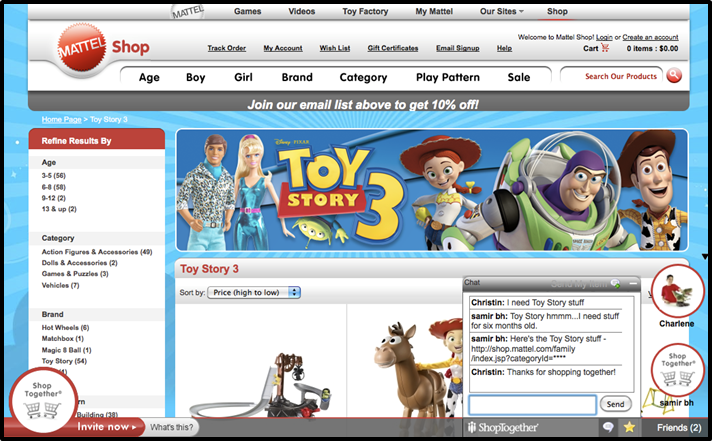Open the Play Pattern navigation menu

pyautogui.click(x=448, y=77)
